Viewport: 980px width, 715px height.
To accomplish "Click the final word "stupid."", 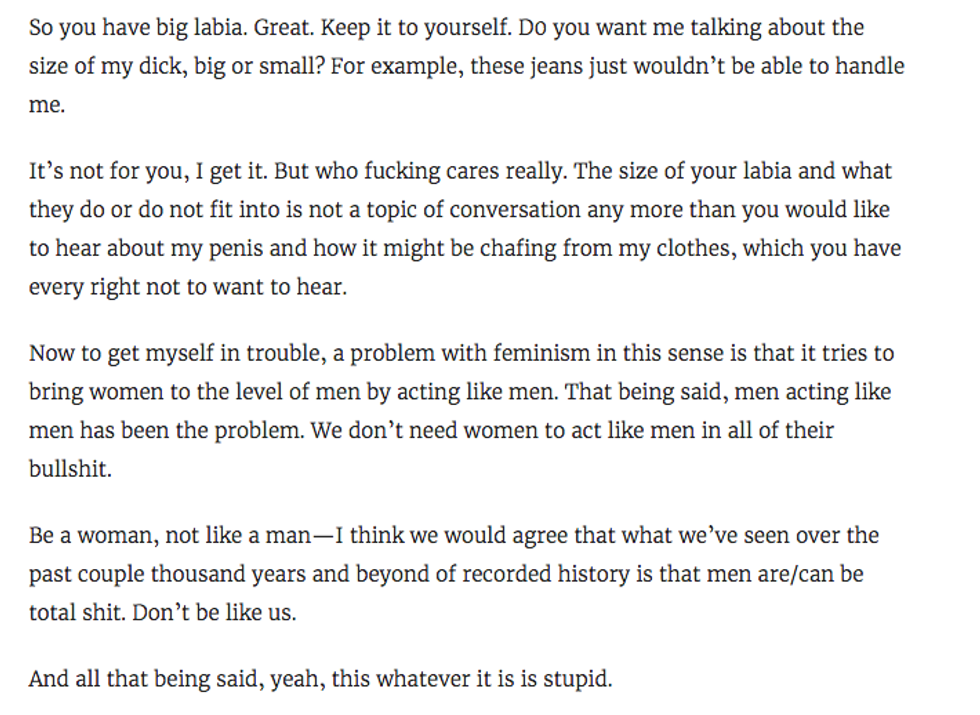I will tap(577, 680).
